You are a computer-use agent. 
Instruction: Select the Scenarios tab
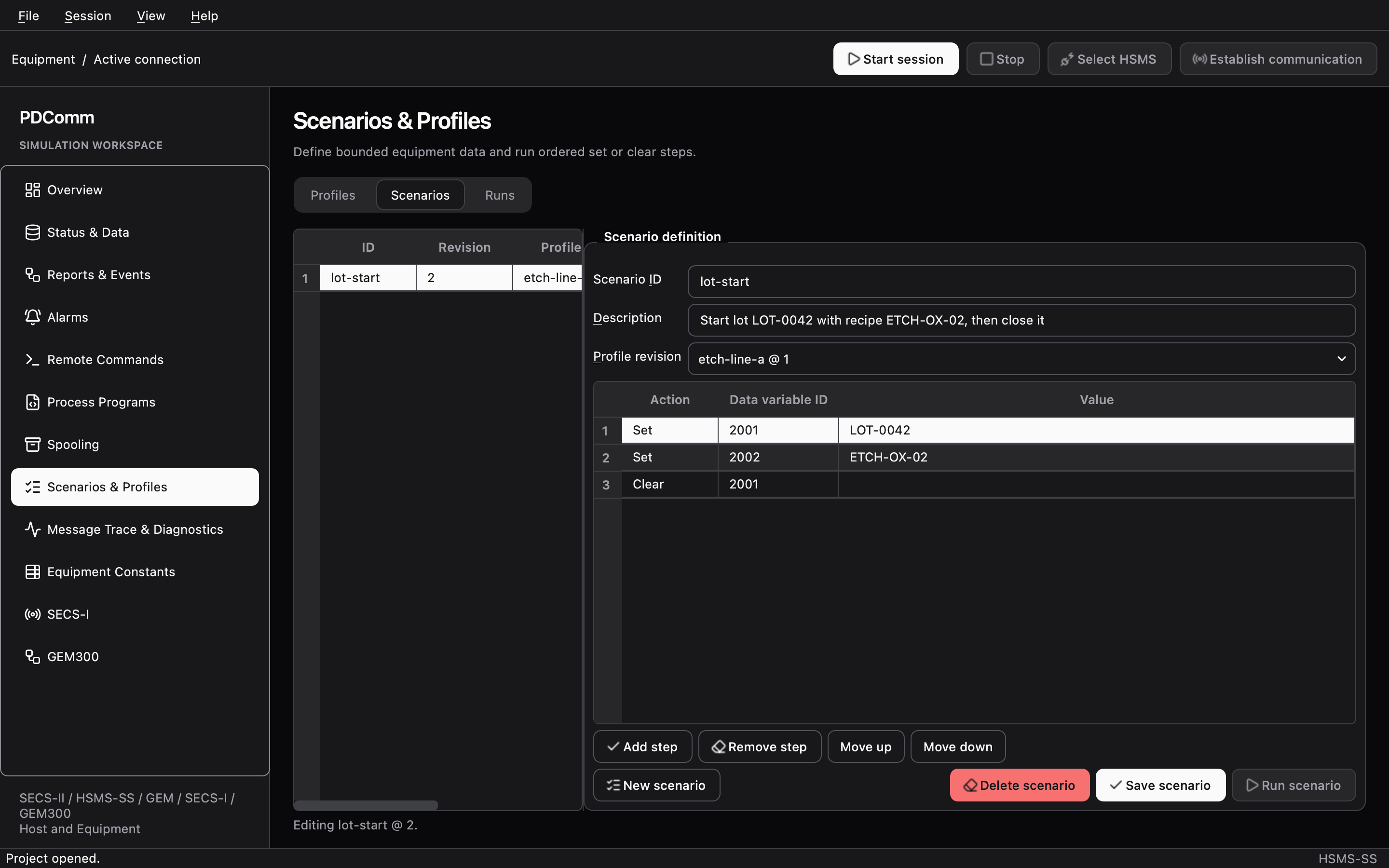(x=420, y=195)
